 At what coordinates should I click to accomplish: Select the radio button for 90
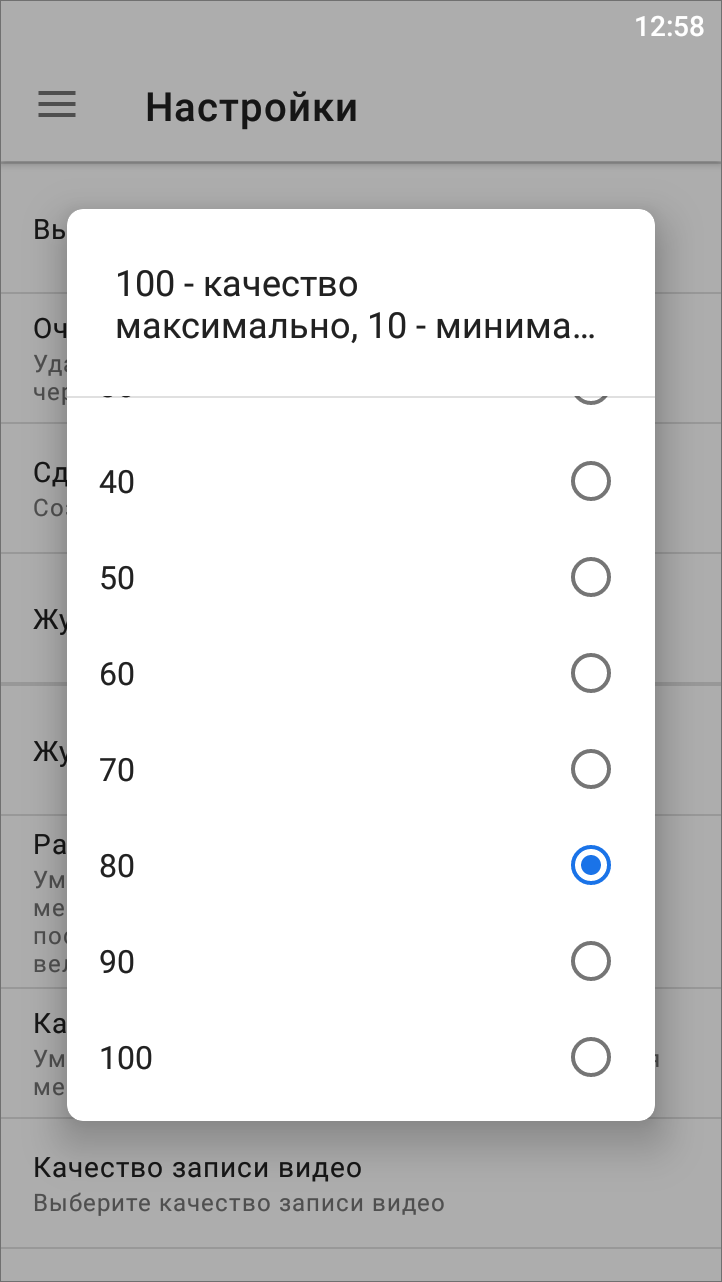[x=590, y=962]
